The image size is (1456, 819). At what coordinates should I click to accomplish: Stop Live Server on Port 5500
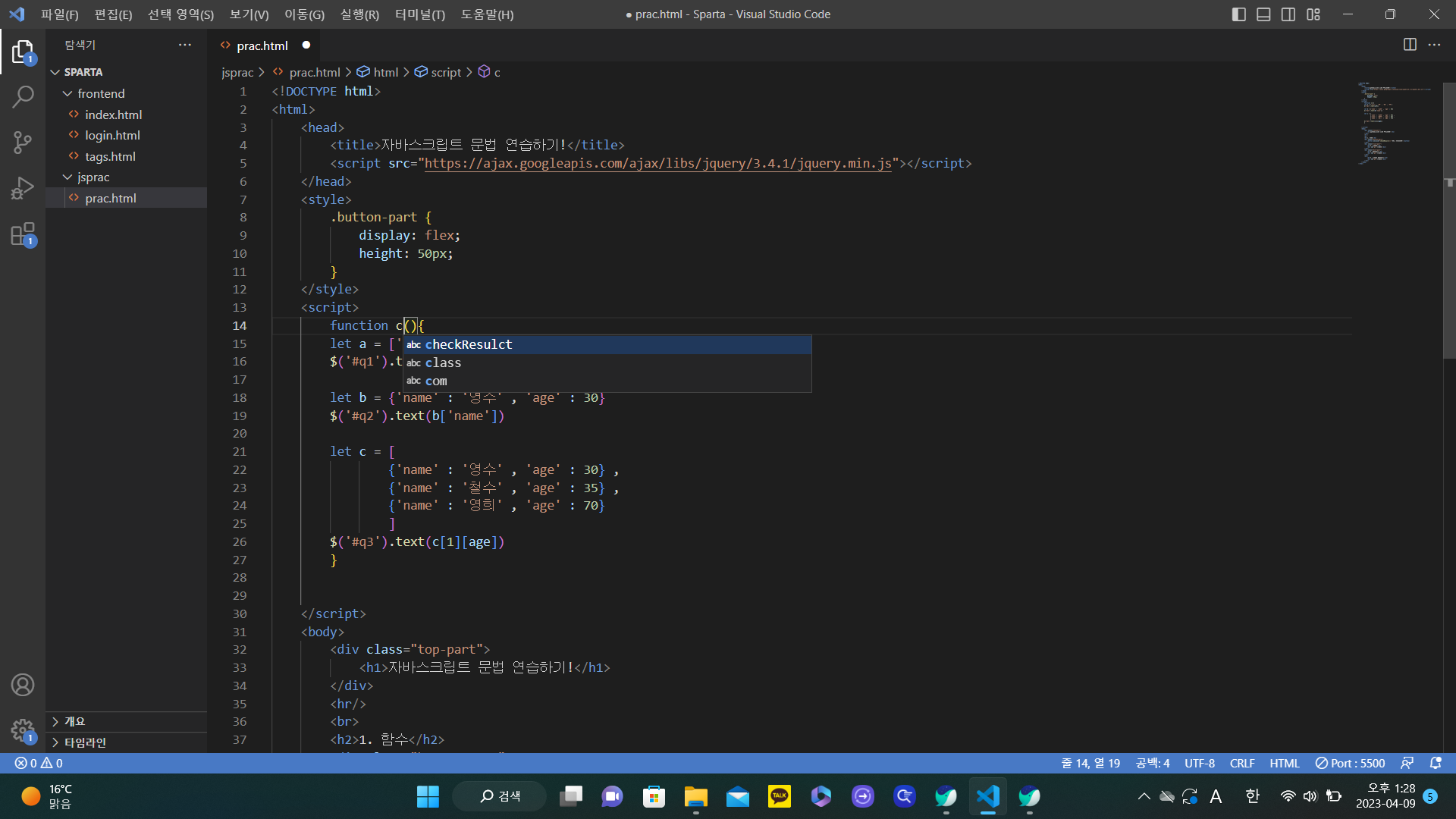coord(1350,763)
